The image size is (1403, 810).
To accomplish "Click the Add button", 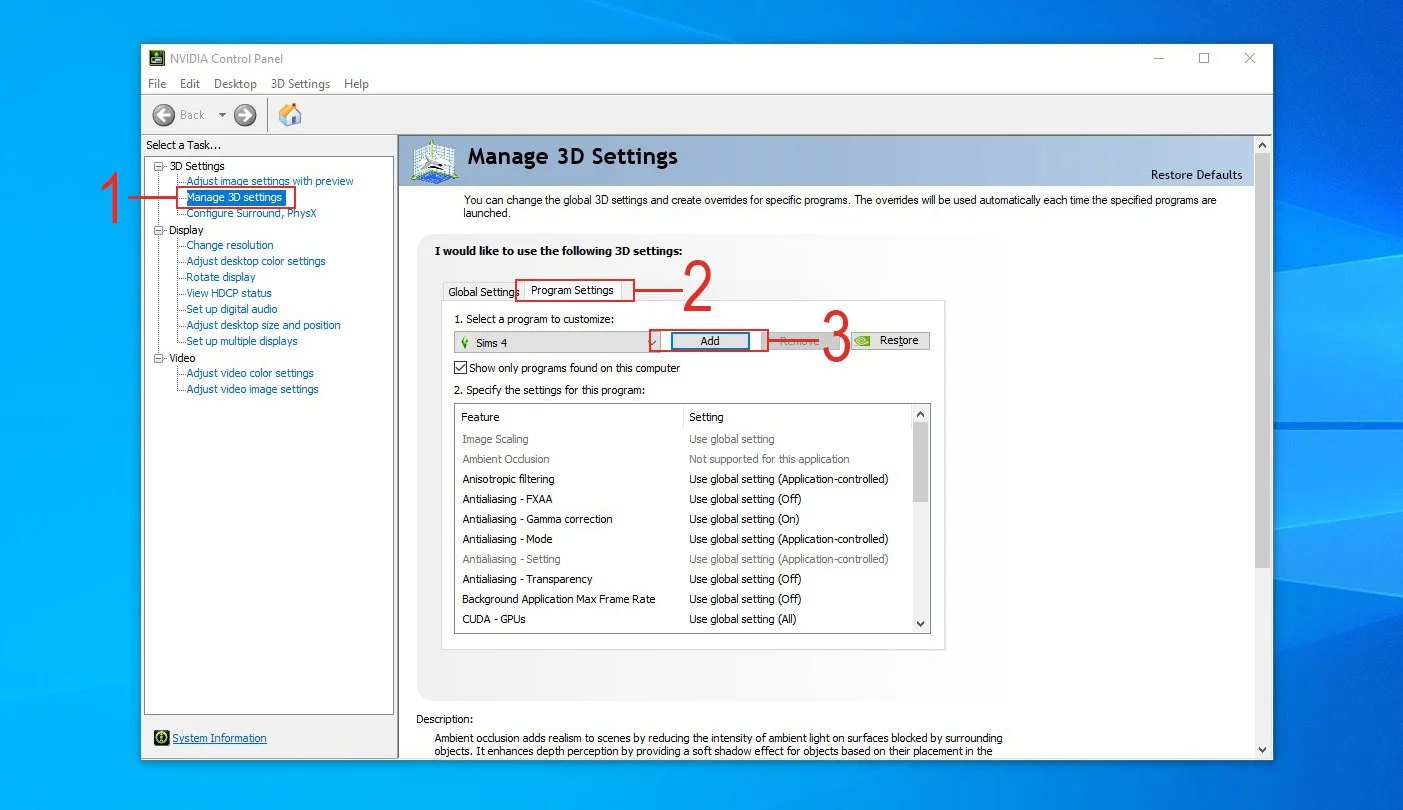I will (710, 341).
